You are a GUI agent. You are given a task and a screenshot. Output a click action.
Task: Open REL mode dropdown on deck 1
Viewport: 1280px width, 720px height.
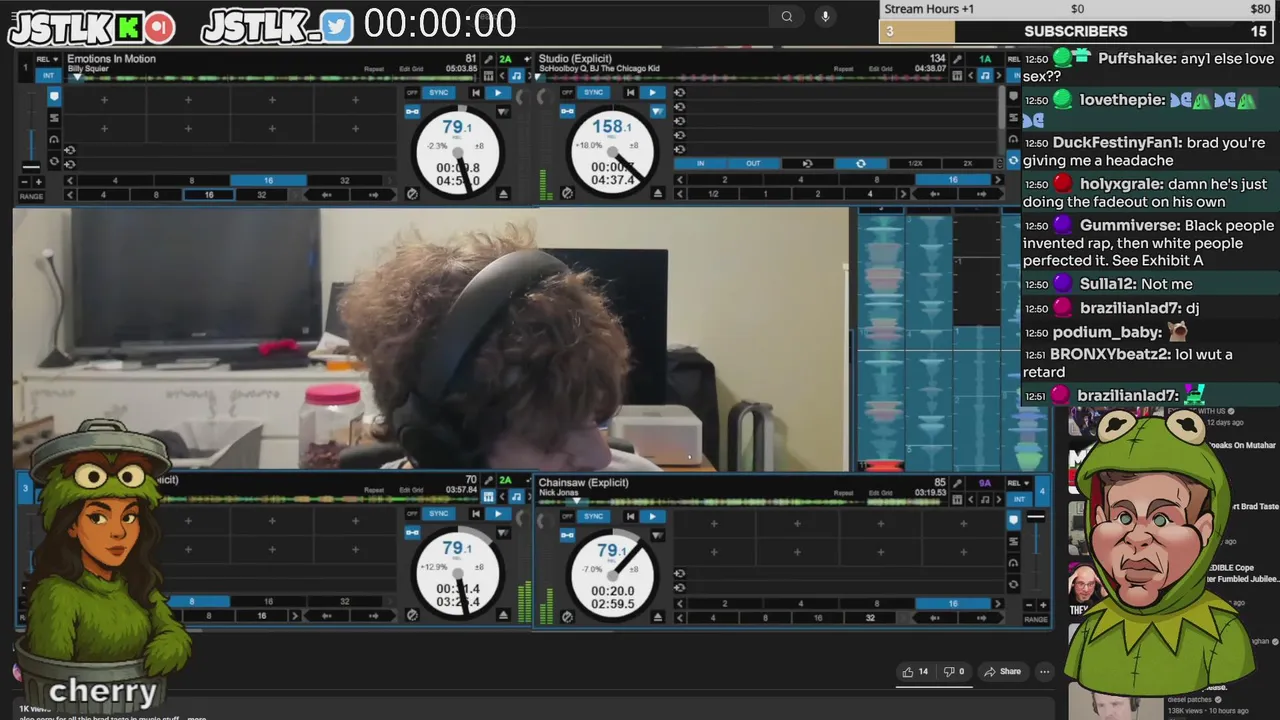(x=48, y=60)
